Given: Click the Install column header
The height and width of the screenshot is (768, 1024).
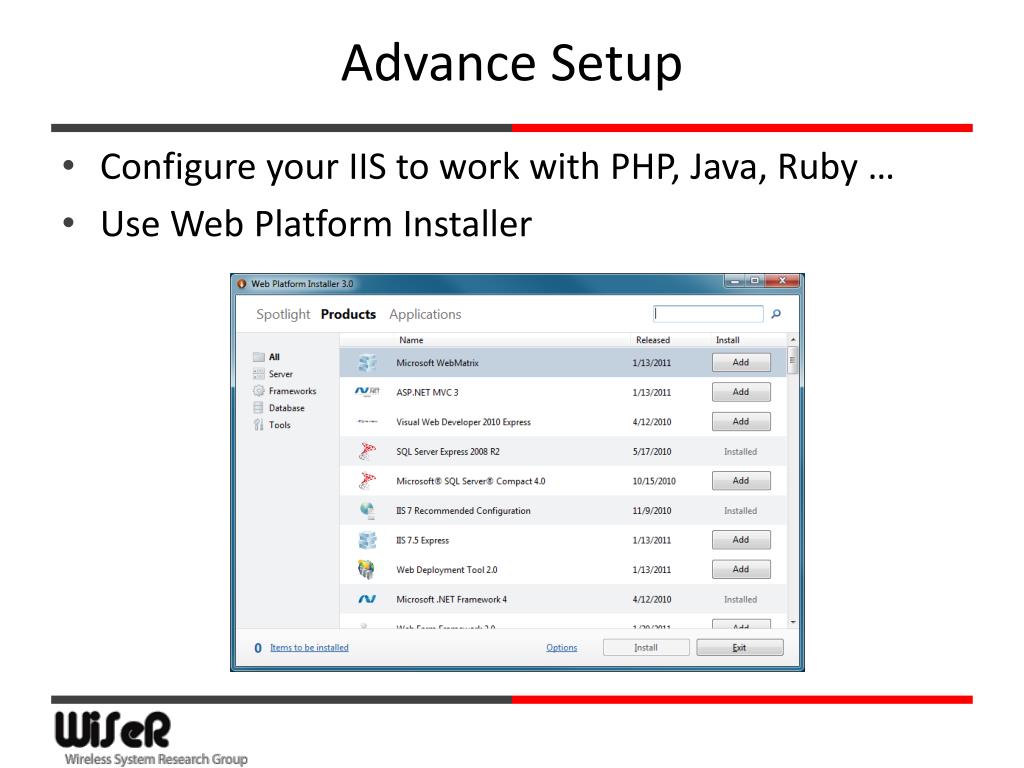Looking at the screenshot, I should click(x=728, y=340).
